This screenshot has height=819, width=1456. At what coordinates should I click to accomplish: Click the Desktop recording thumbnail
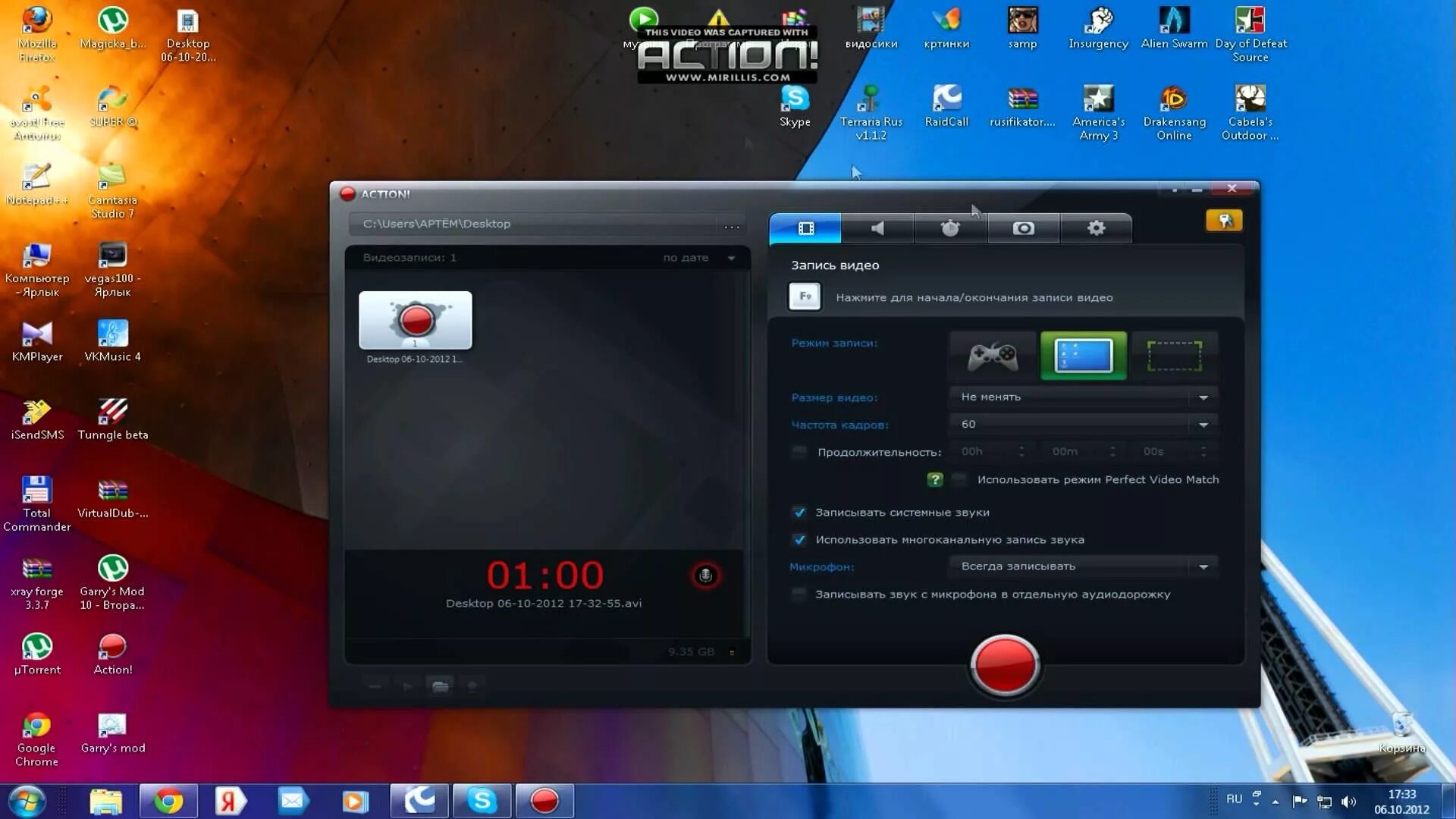coord(414,320)
